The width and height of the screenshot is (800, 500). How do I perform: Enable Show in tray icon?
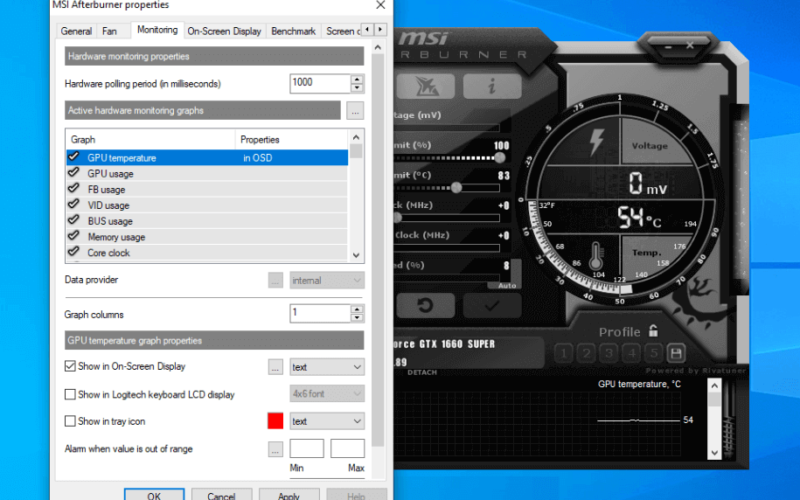coord(70,421)
